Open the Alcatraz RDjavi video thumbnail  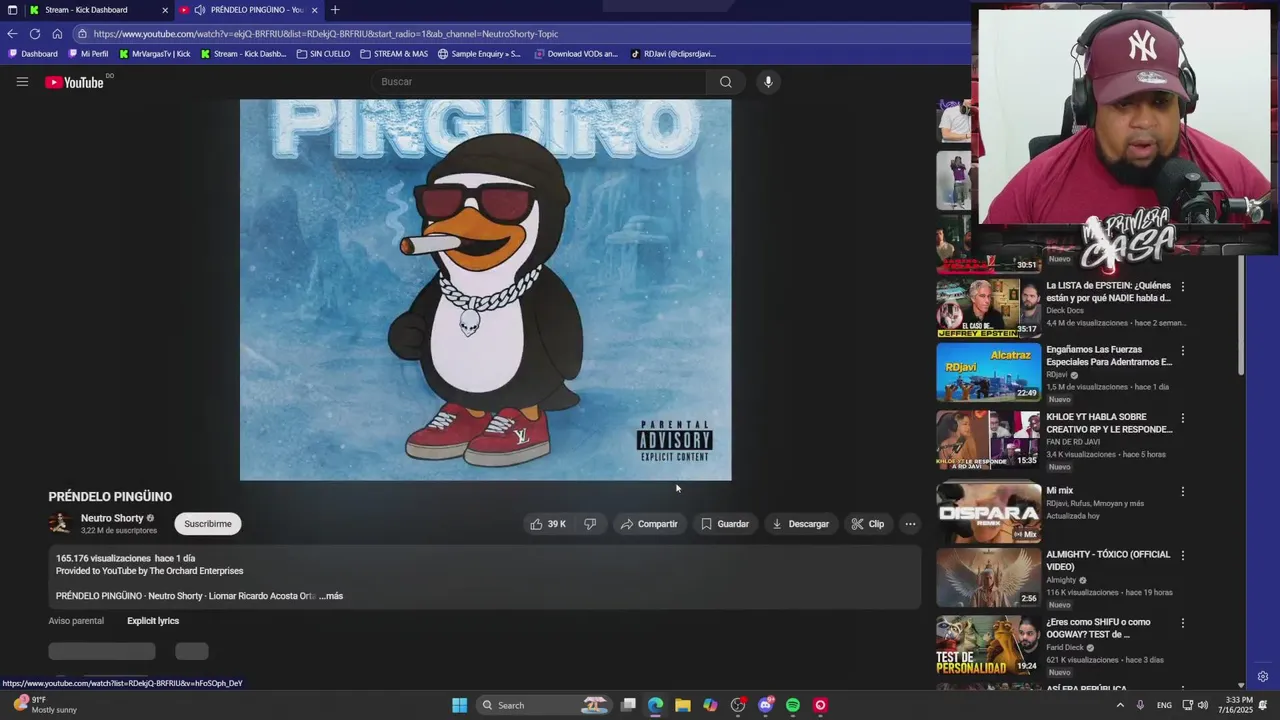point(989,373)
